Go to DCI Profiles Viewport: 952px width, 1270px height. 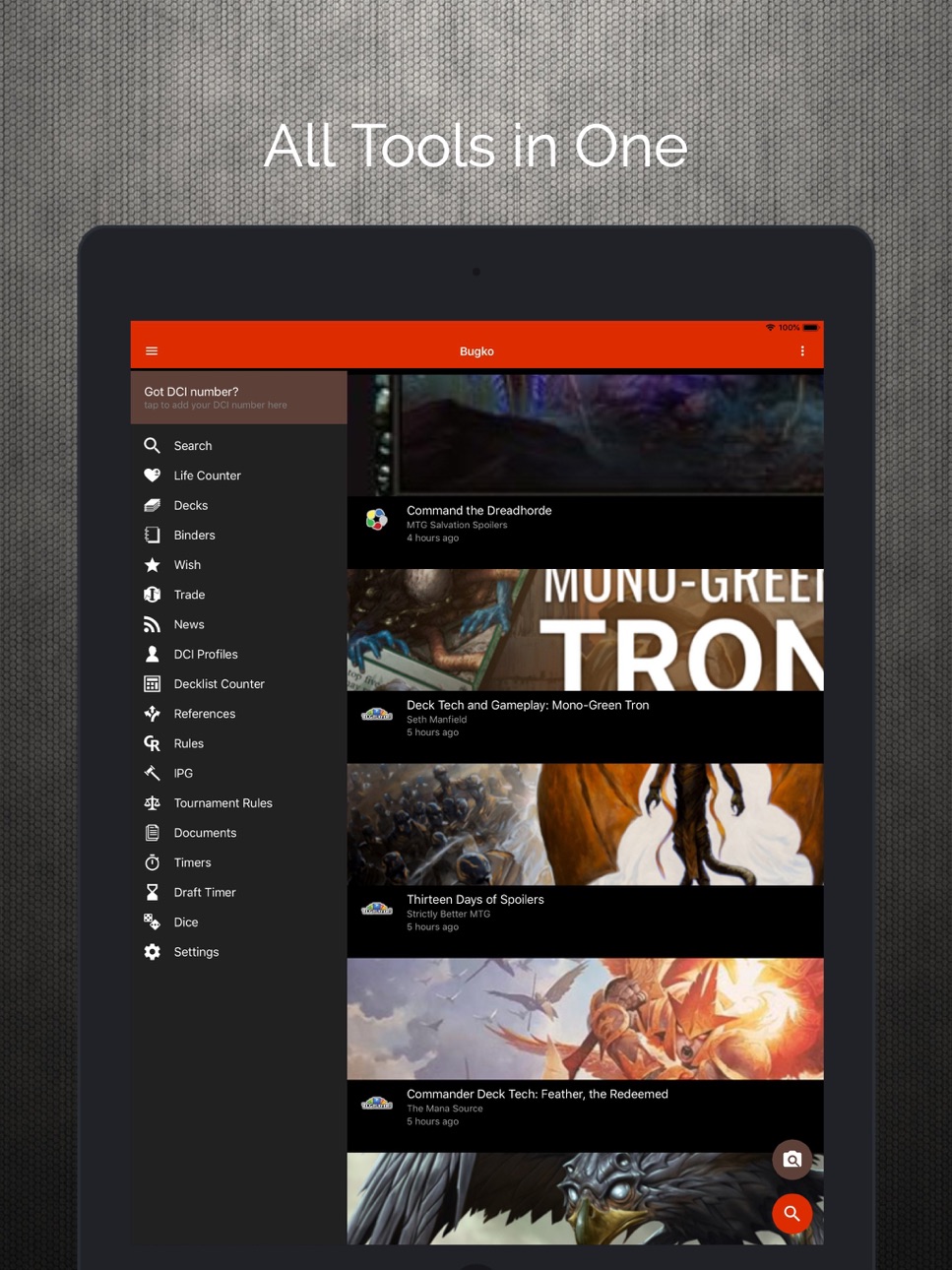pos(206,654)
